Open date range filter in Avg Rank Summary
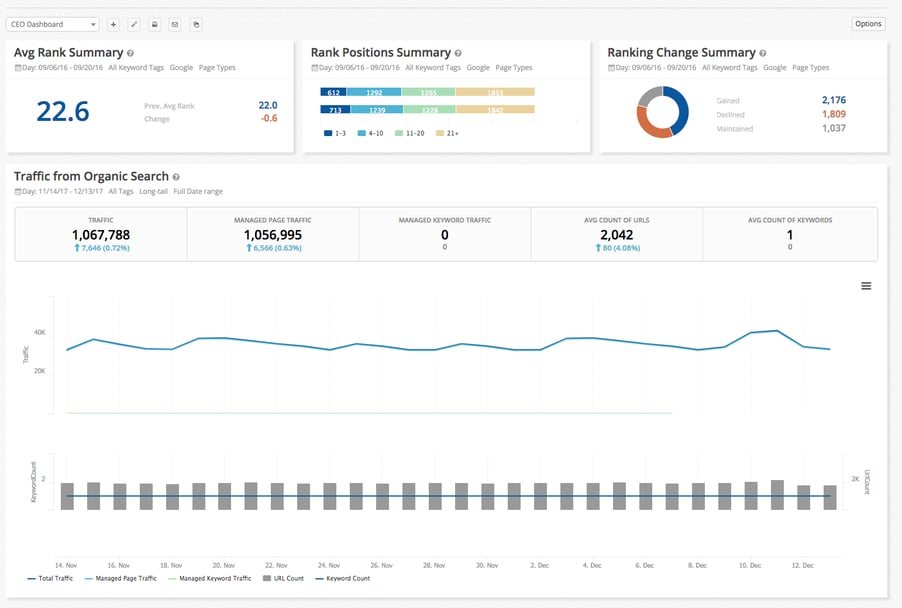902x608 pixels. [x=57, y=68]
